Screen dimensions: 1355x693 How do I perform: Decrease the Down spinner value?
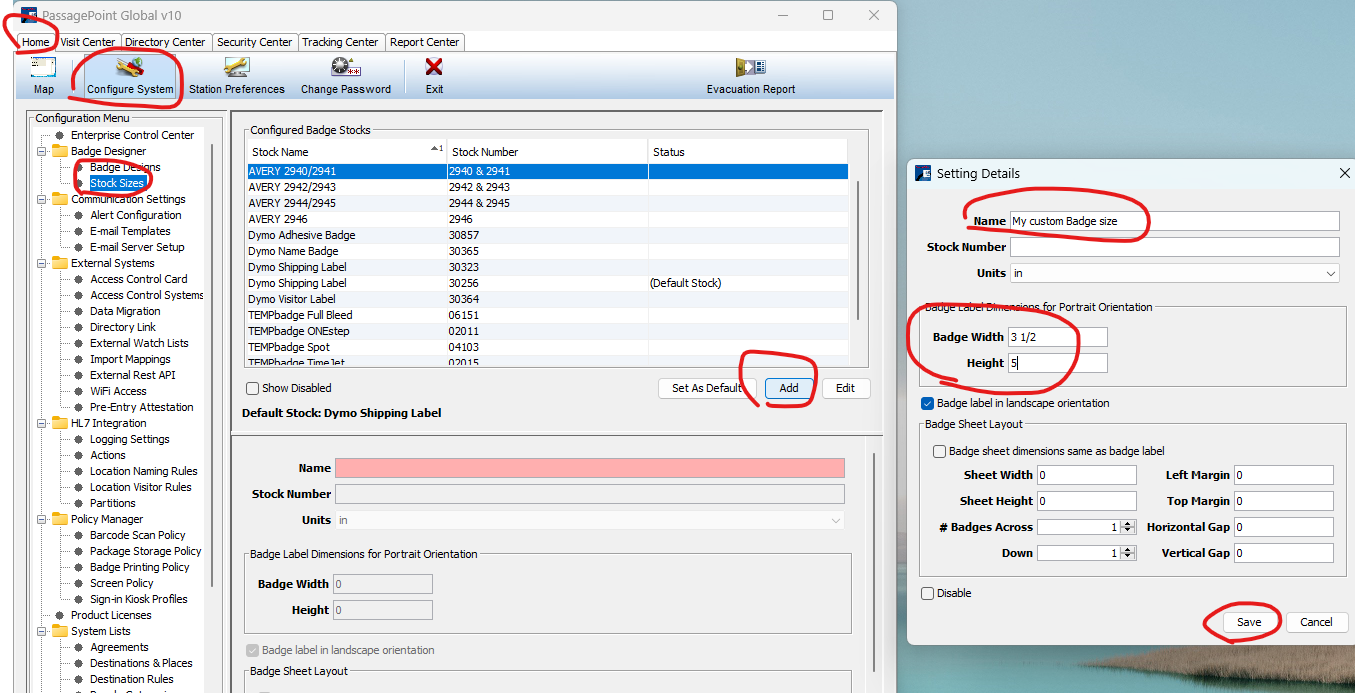[1128, 557]
